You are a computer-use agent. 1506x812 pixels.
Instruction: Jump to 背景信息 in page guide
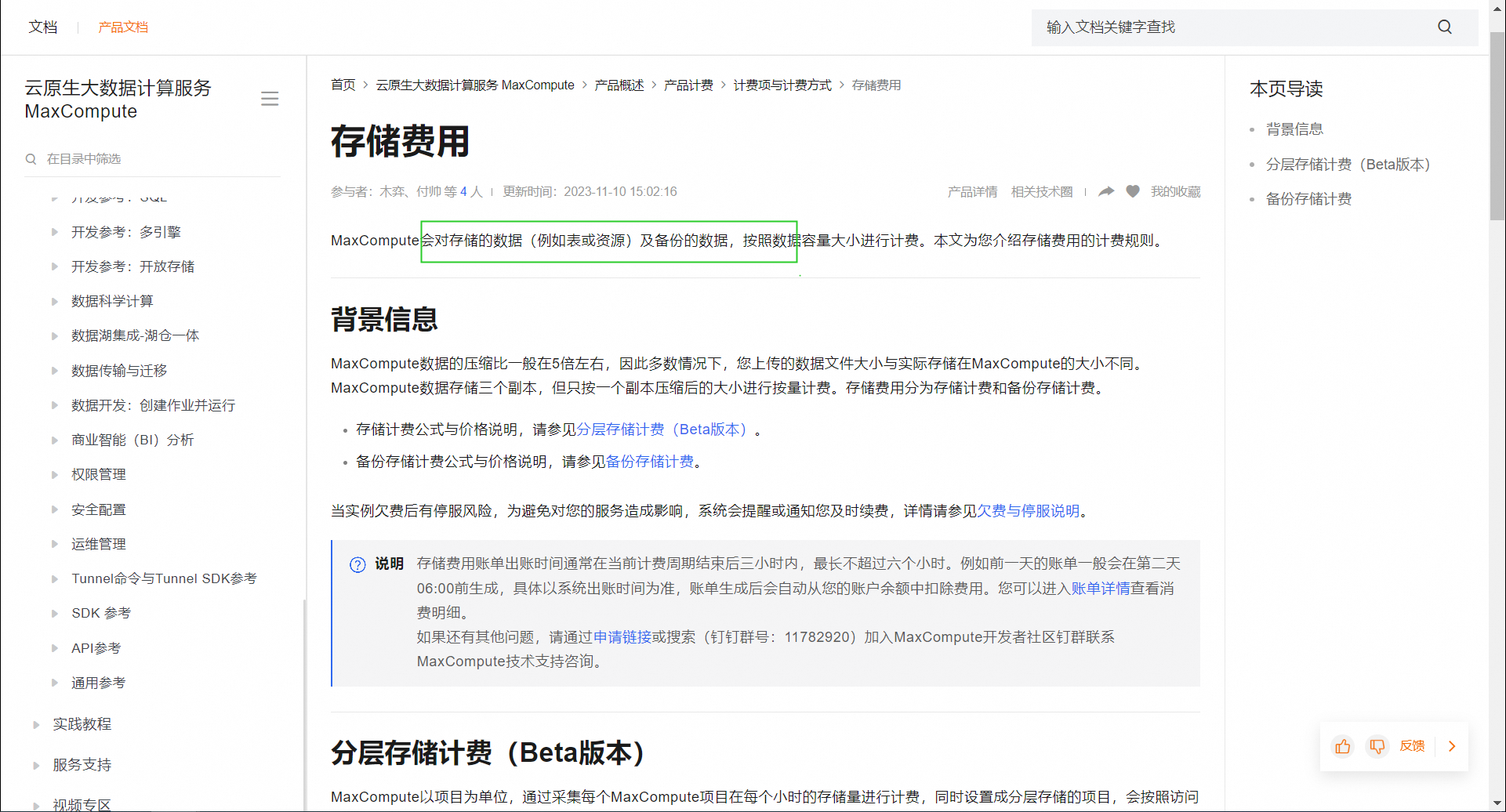pos(1295,129)
